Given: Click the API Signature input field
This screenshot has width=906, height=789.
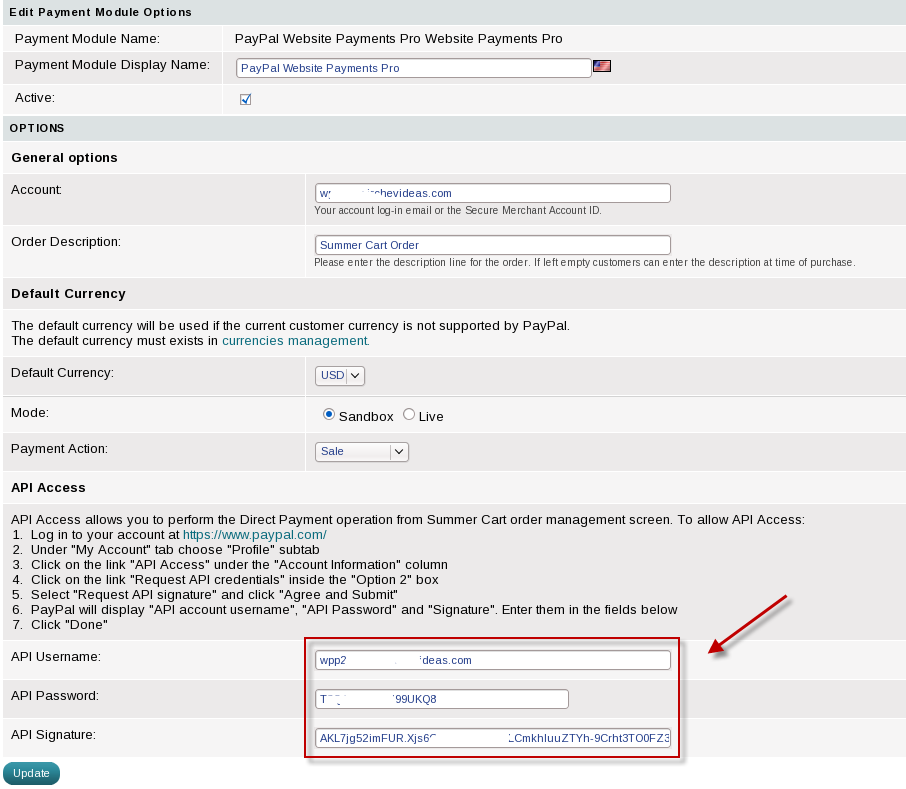Looking at the screenshot, I should (492, 738).
